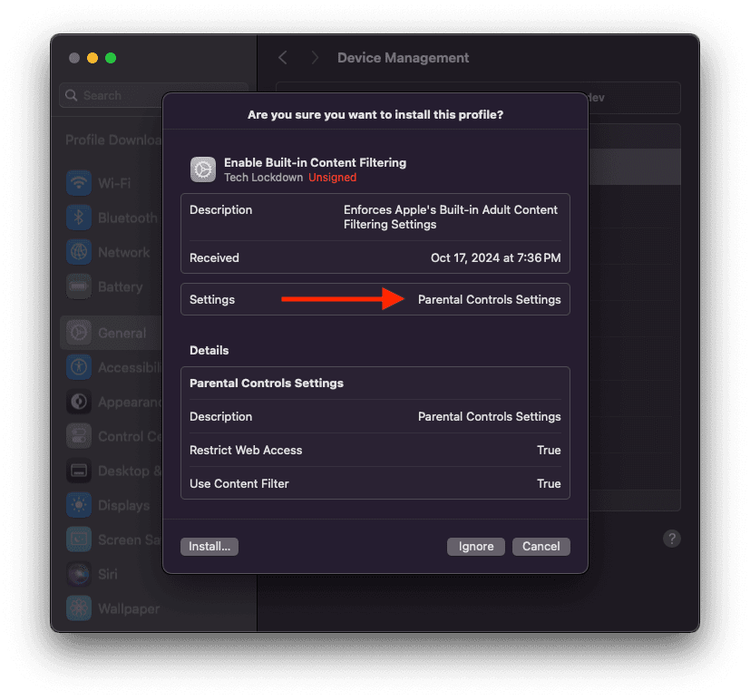Click the Parental Controls Settings value in Settings row
This screenshot has width=750, height=699.
[489, 300]
